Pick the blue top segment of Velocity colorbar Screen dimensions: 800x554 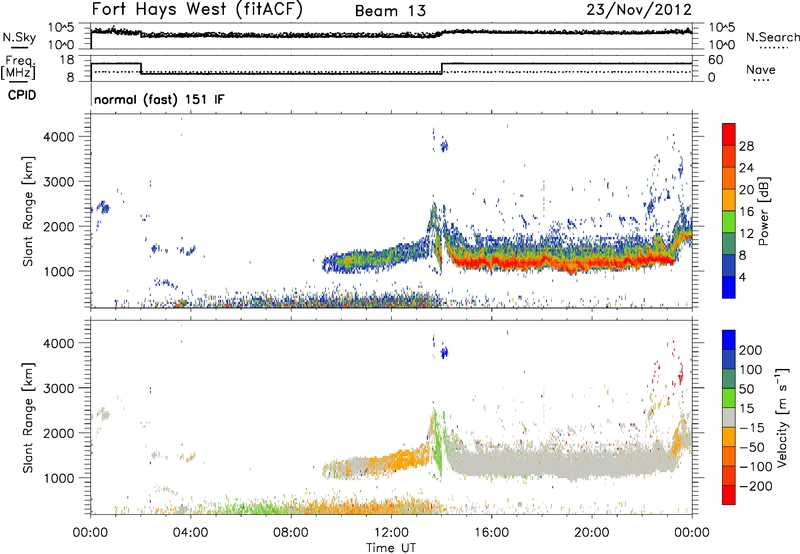(x=729, y=340)
